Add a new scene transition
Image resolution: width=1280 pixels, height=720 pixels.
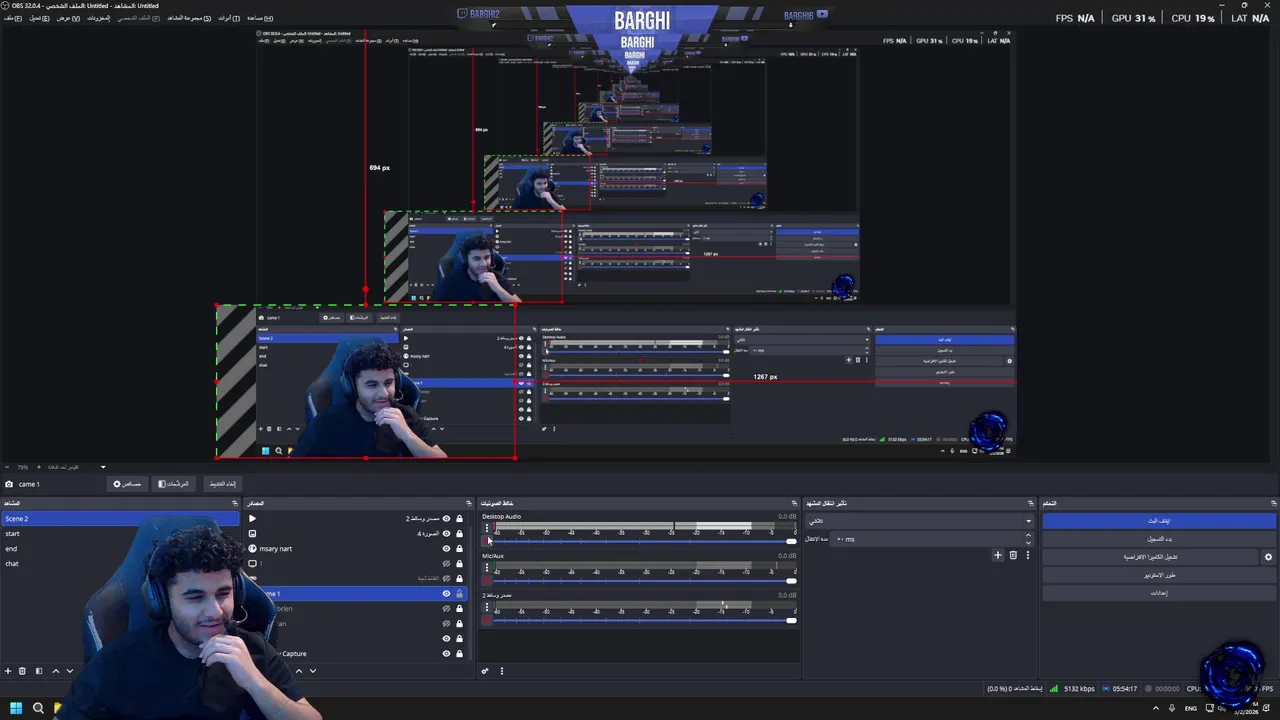(x=997, y=555)
